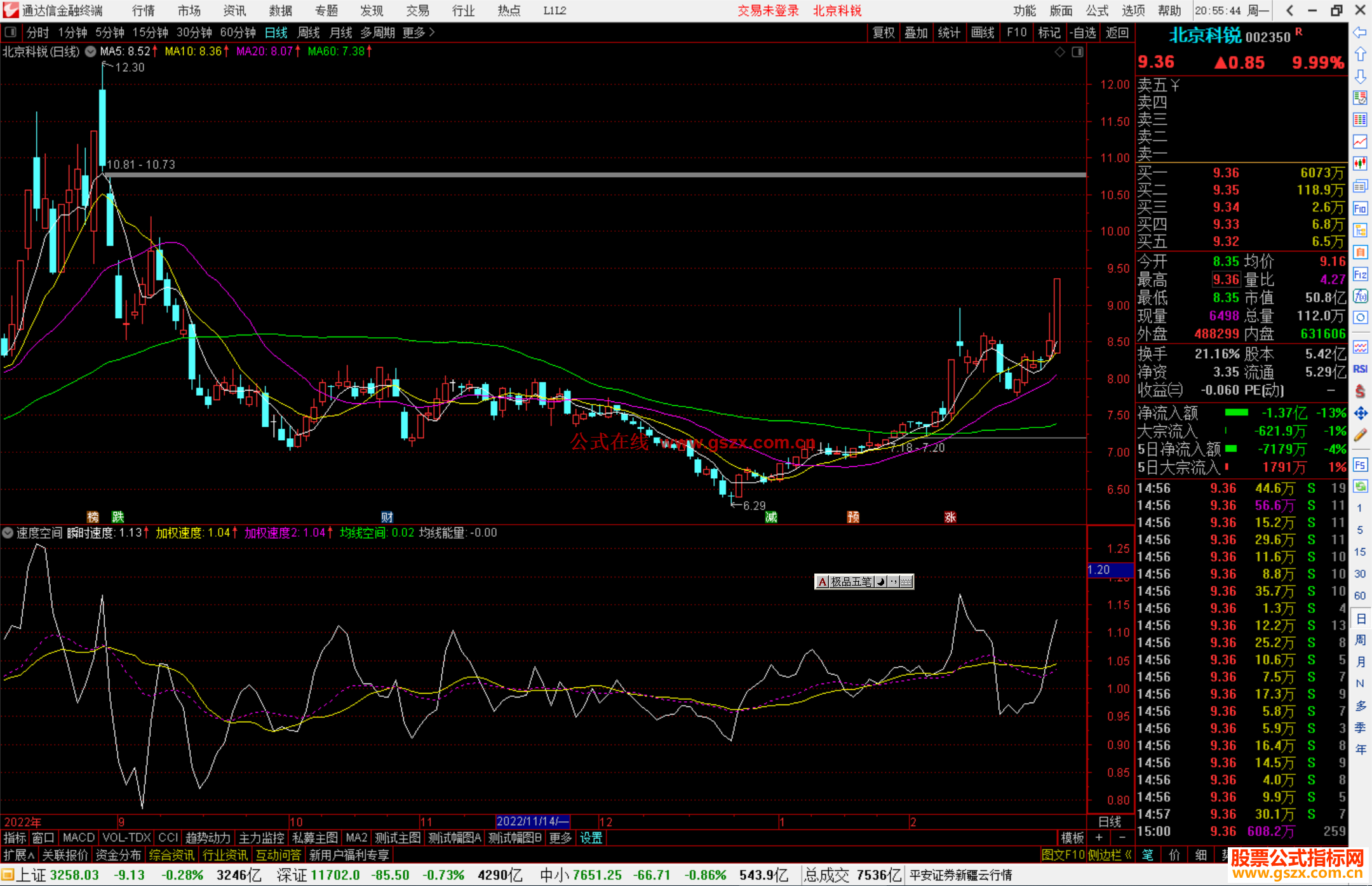
Task: Select the MACD indicator tab
Action: (x=78, y=838)
